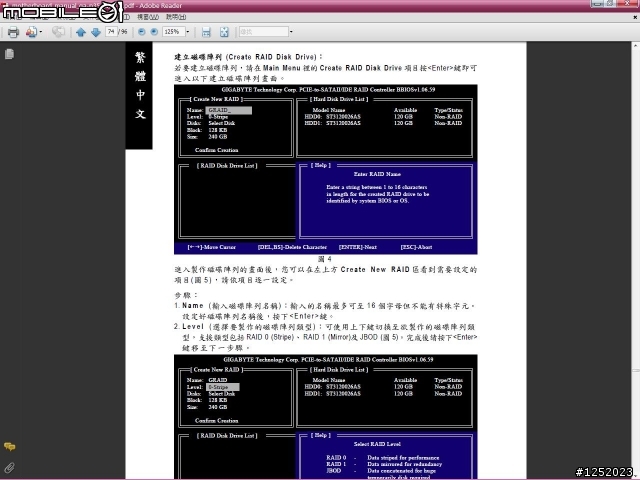
Task: Zoom out with the minus icon
Action: [x=142, y=31]
